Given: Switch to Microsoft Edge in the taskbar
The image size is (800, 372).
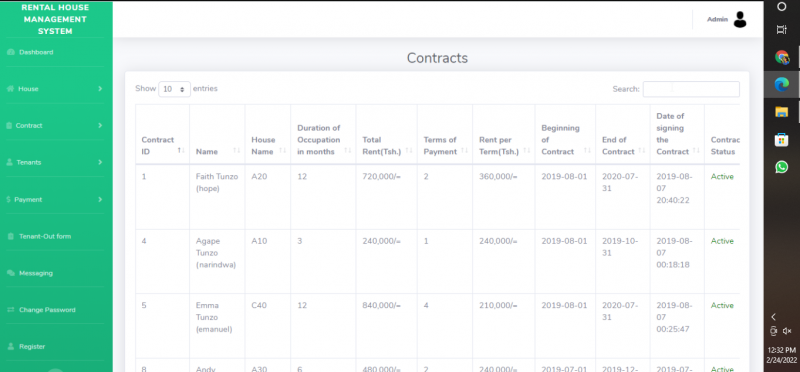Looking at the screenshot, I should [x=781, y=84].
